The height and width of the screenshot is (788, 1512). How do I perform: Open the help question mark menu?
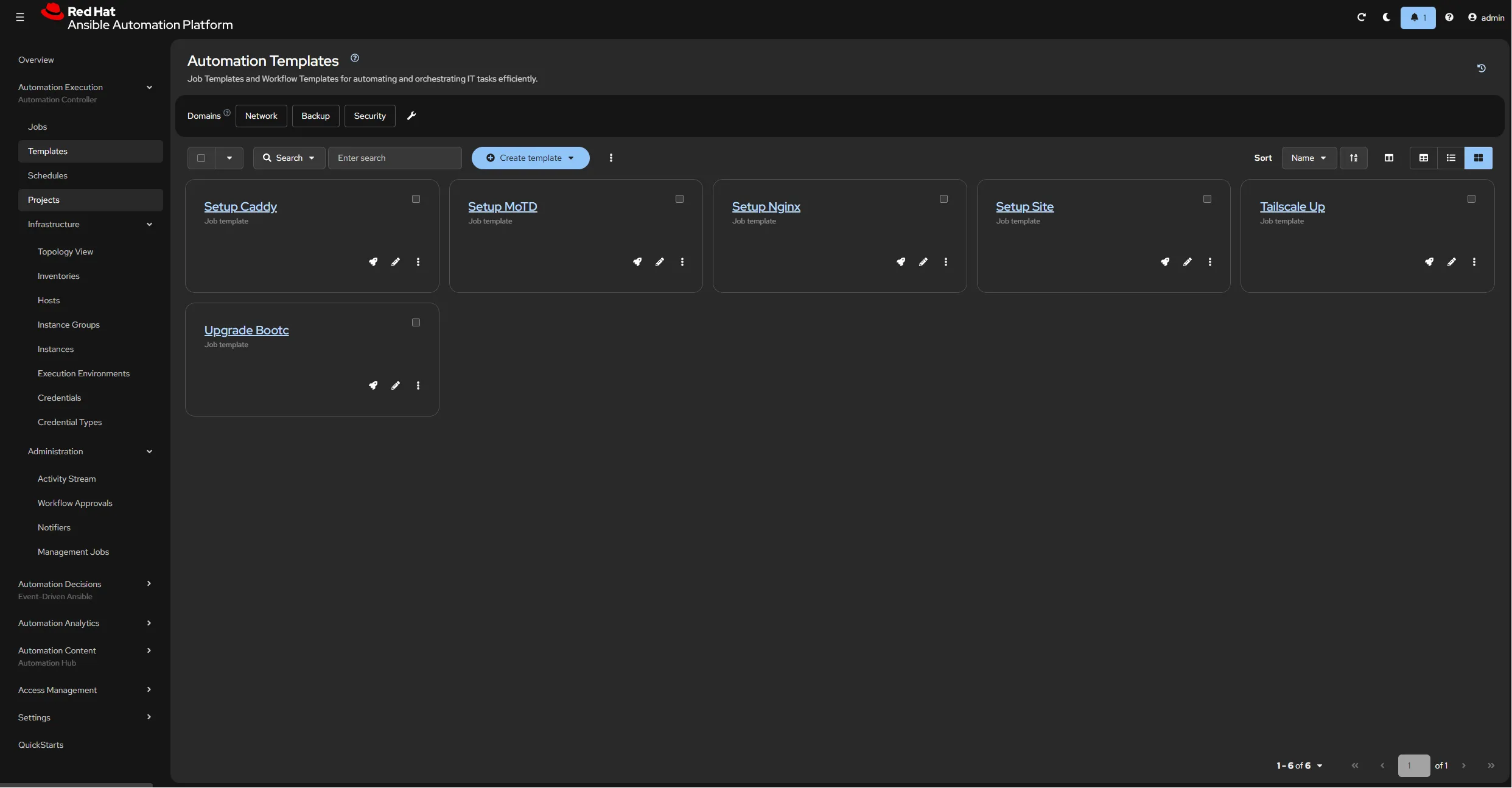pos(1449,17)
